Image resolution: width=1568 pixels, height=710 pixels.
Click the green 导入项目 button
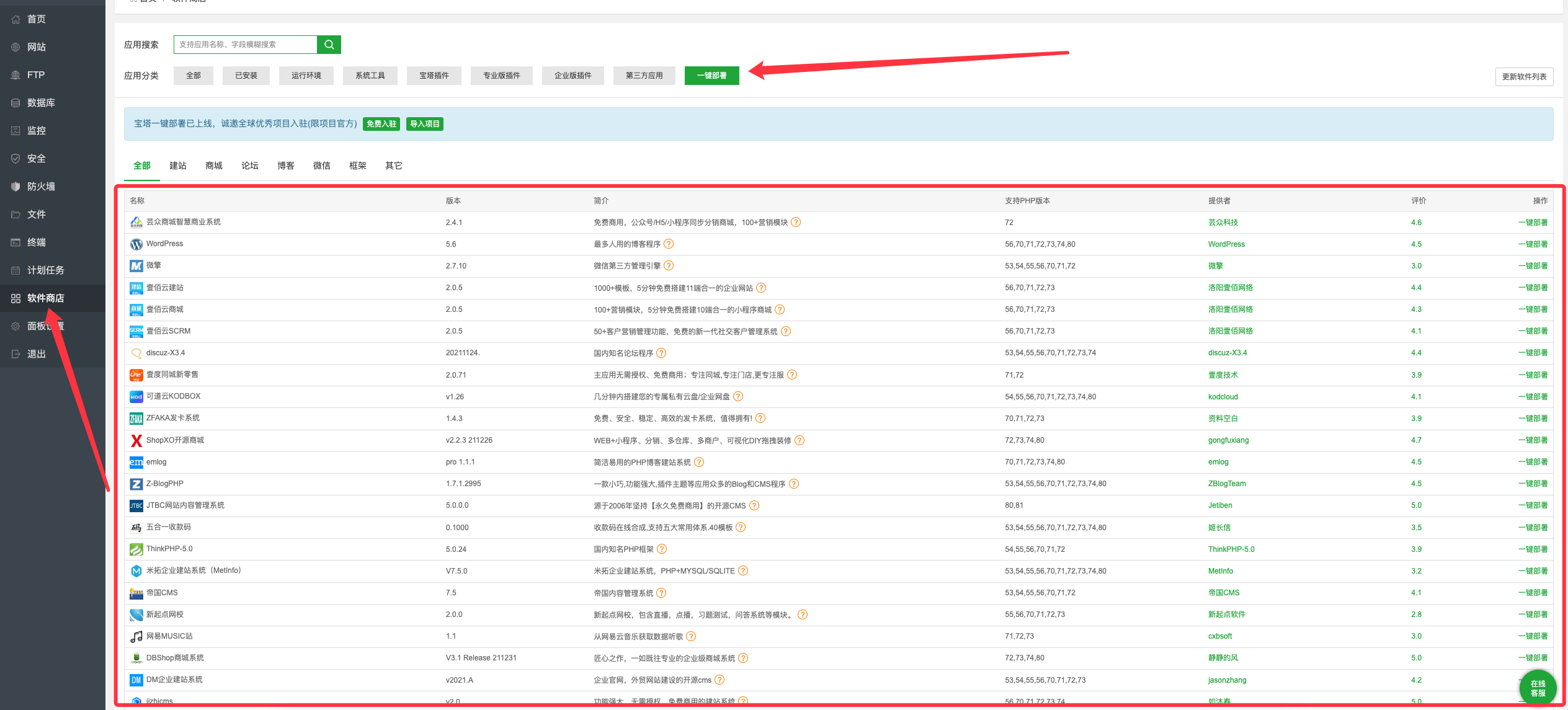coord(425,124)
